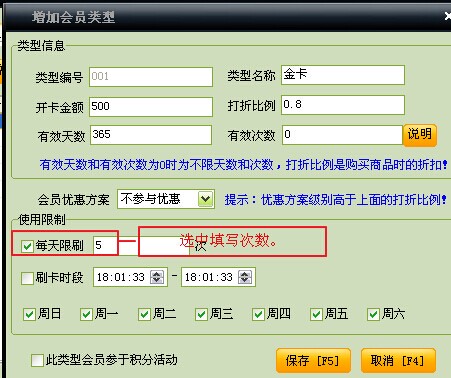Click the 类型信息 group label
The image size is (451, 378).
[41, 46]
